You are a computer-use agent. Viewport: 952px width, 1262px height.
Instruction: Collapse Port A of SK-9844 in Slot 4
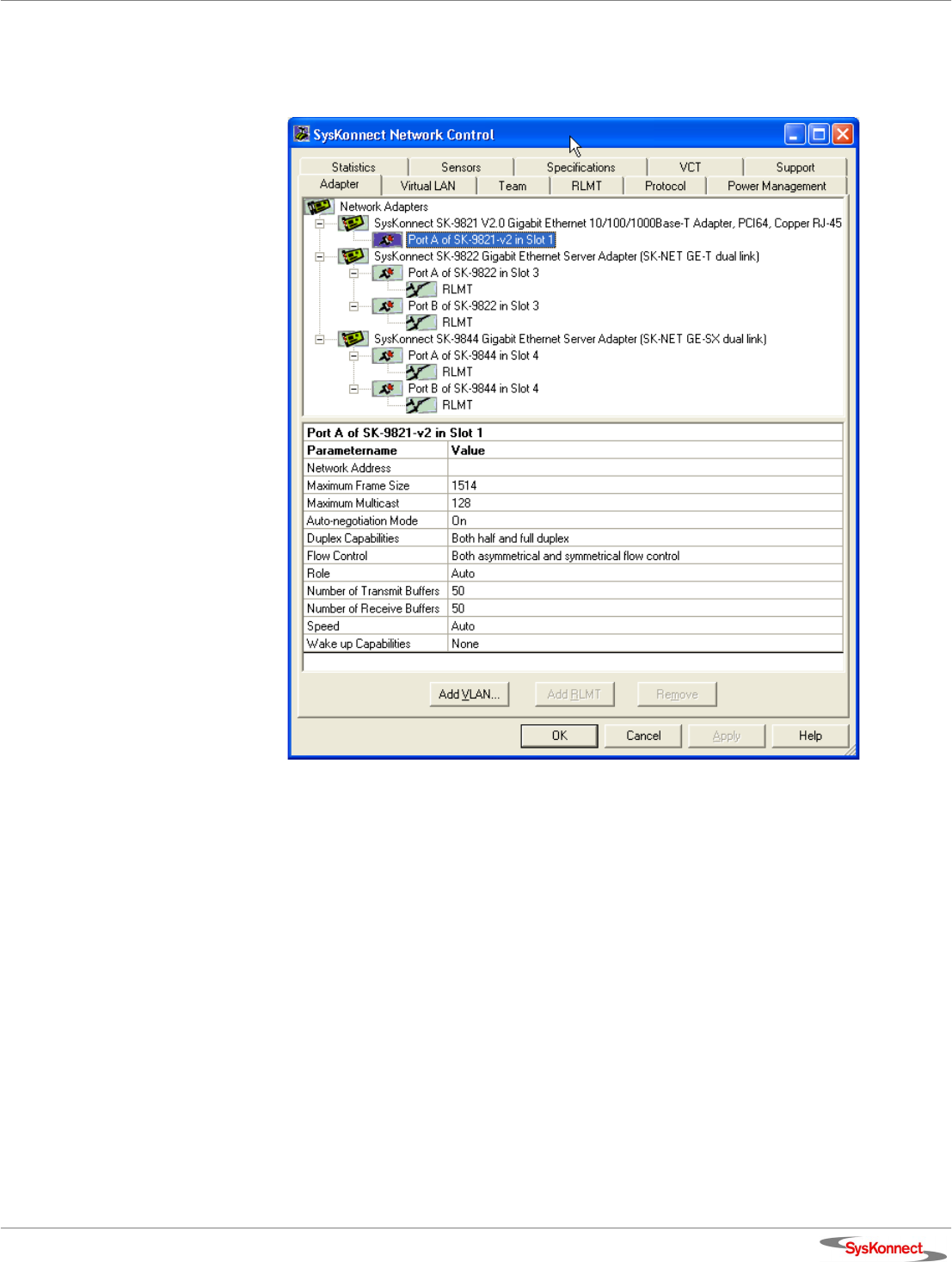353,356
